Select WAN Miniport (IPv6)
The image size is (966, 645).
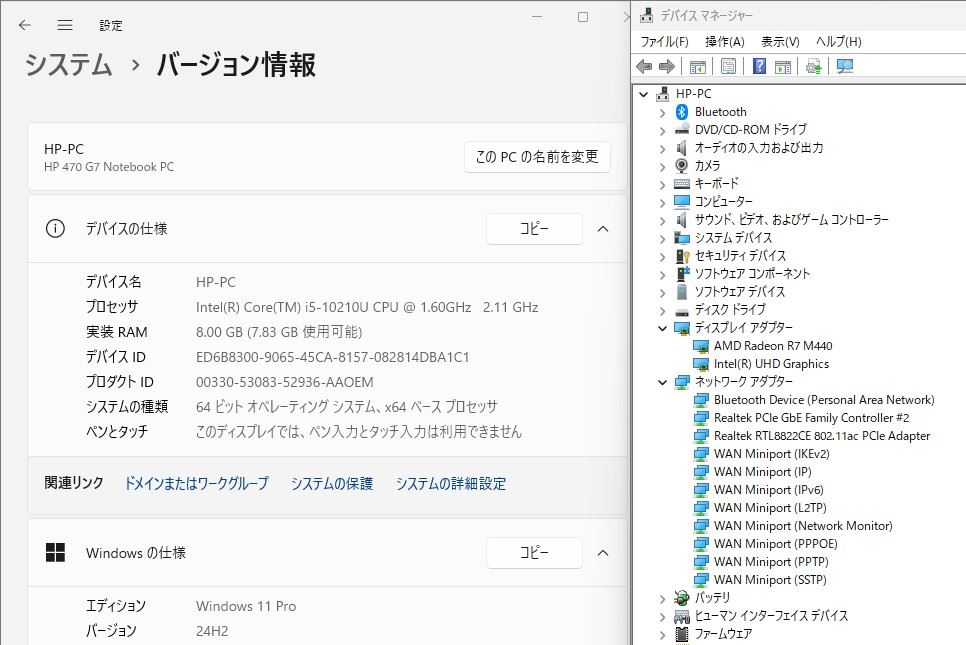coord(768,490)
